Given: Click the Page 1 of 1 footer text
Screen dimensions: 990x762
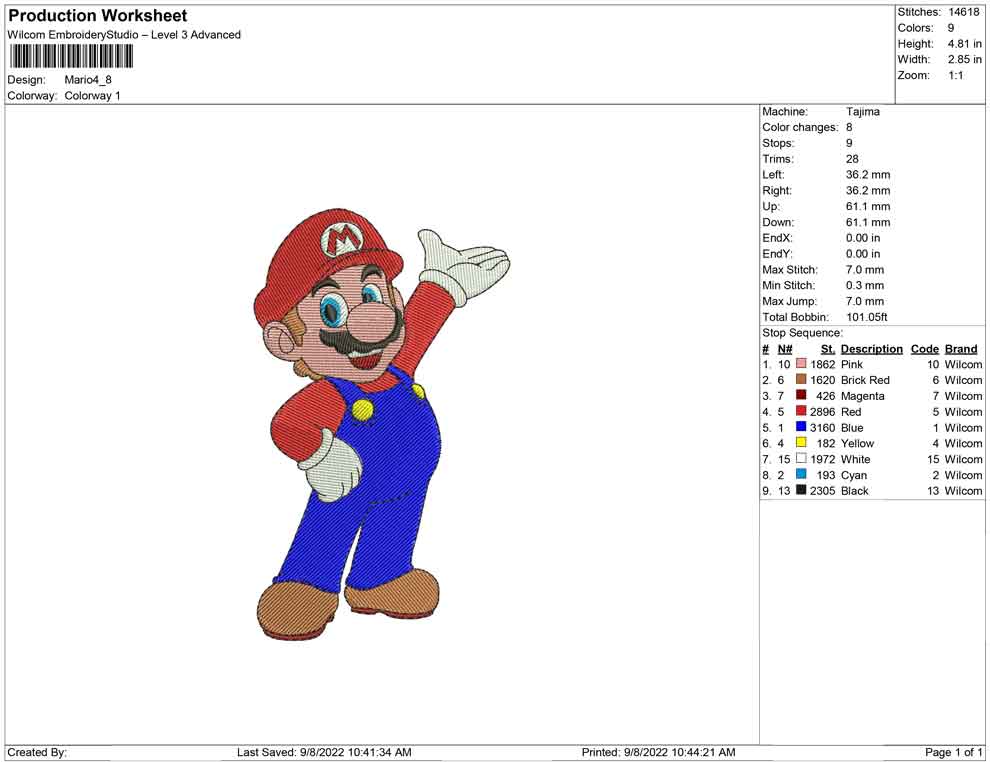Looking at the screenshot, I should pos(954,752).
